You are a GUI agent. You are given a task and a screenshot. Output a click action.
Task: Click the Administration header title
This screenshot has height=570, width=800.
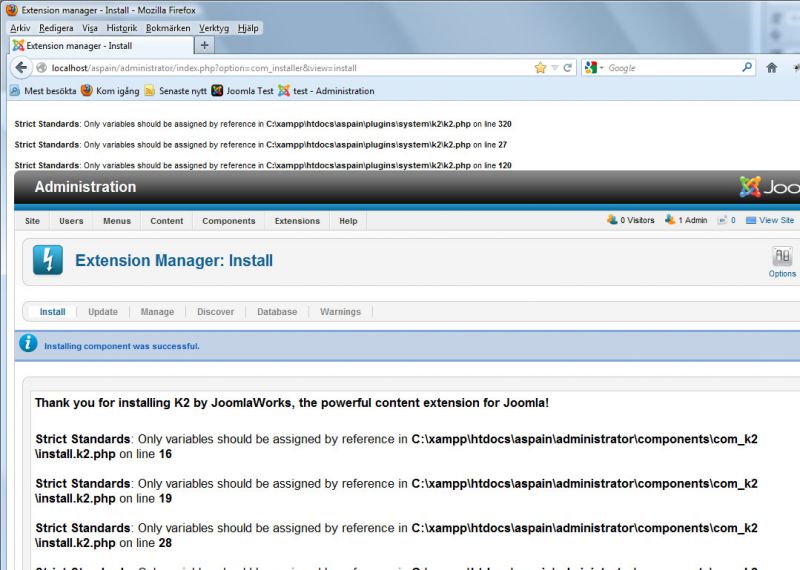[x=85, y=187]
